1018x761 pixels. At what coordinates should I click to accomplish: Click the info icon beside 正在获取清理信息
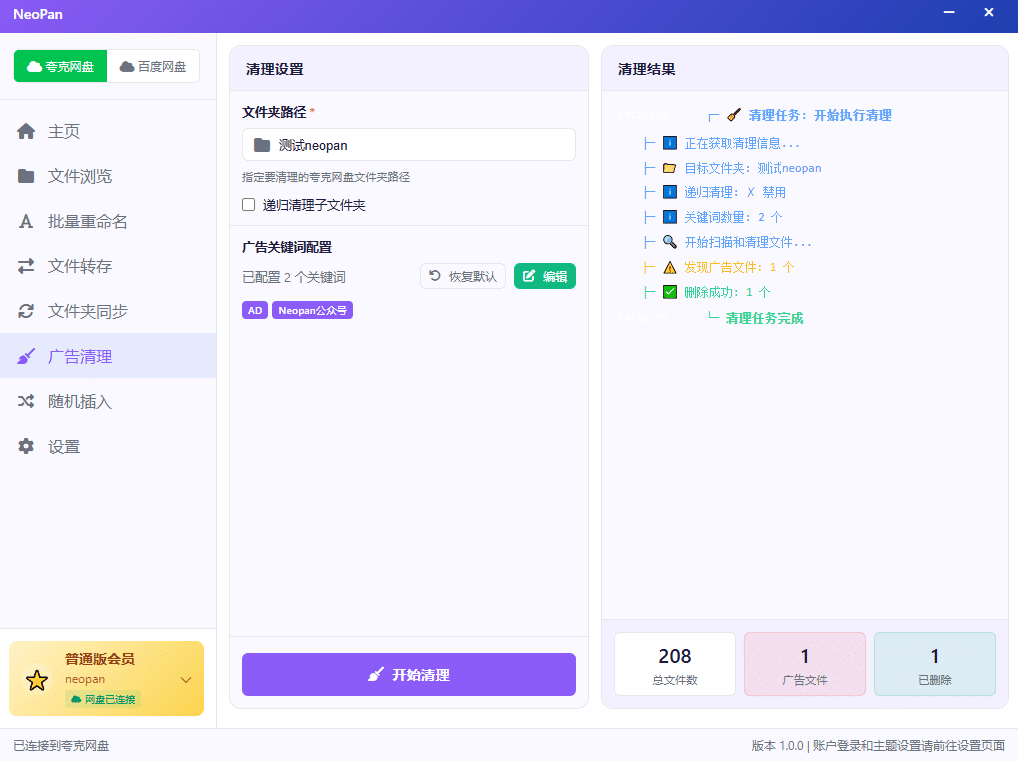(670, 143)
